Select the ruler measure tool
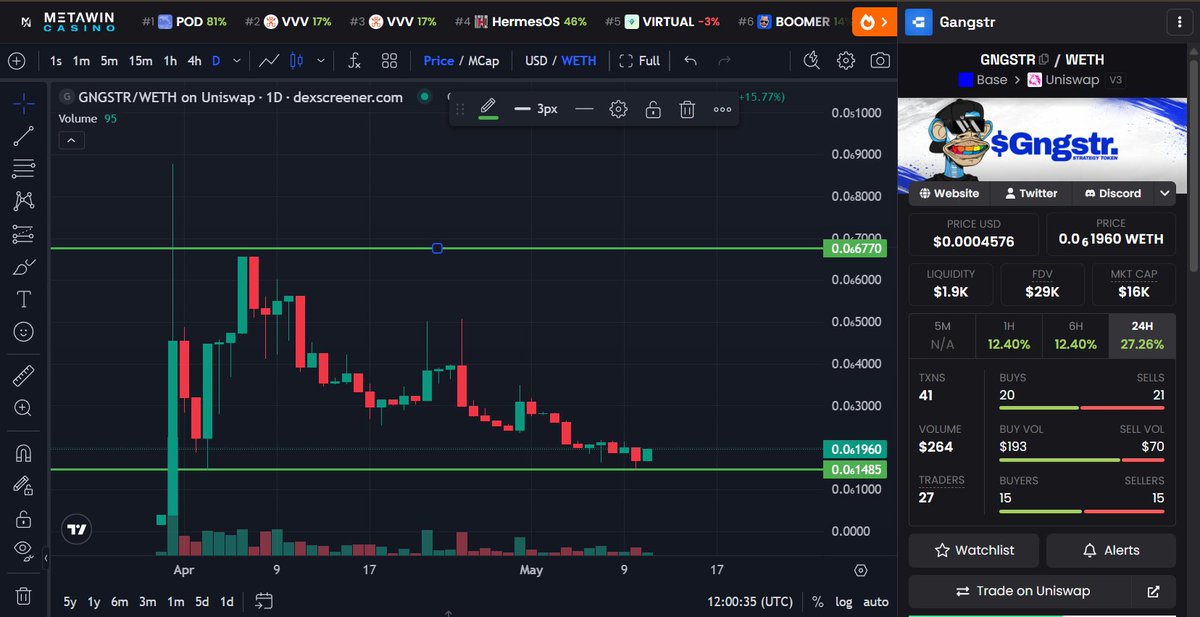The width and height of the screenshot is (1200, 617). 24,376
